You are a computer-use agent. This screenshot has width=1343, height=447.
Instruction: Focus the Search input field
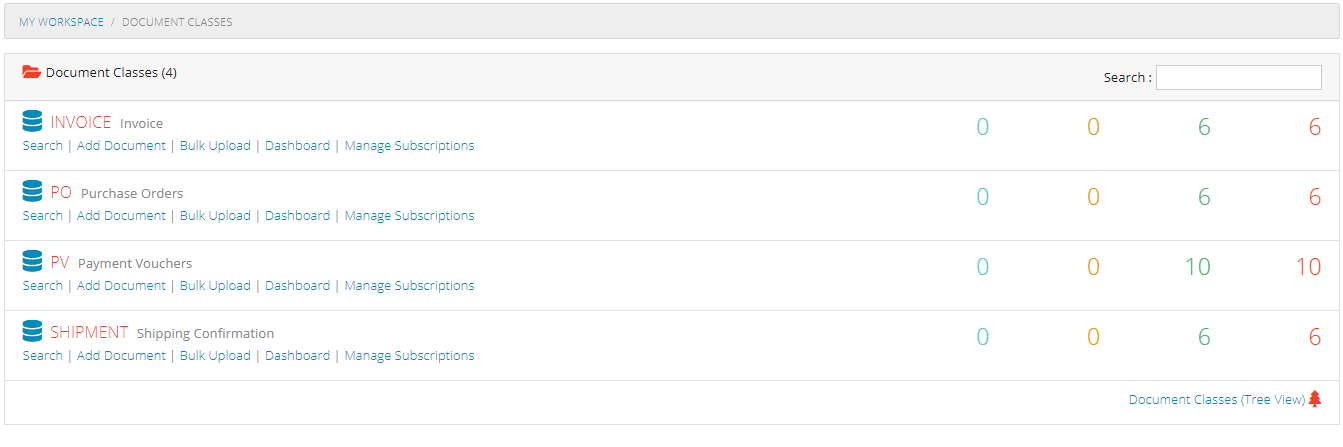click(1238, 77)
